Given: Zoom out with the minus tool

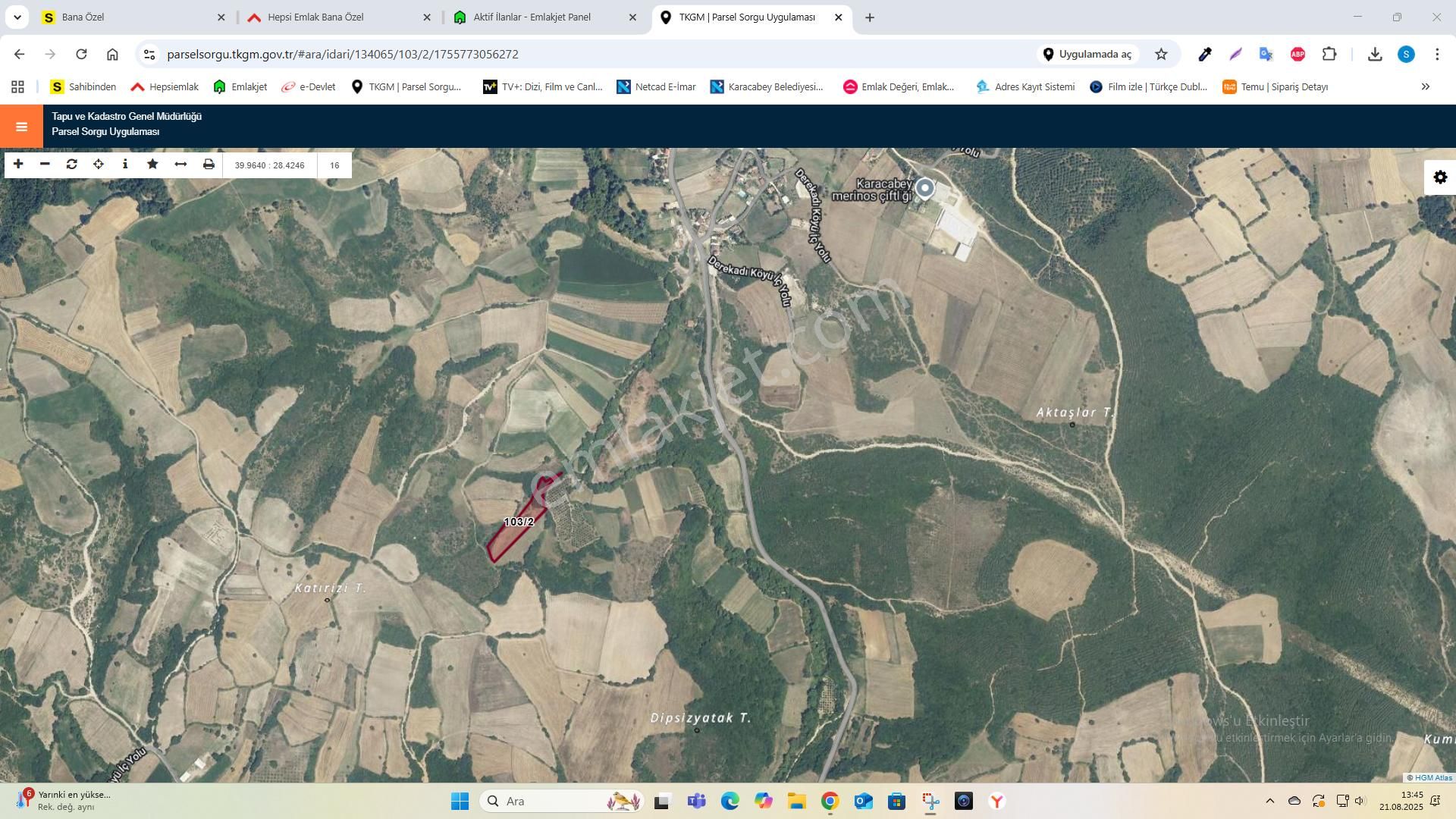Looking at the screenshot, I should [x=45, y=165].
